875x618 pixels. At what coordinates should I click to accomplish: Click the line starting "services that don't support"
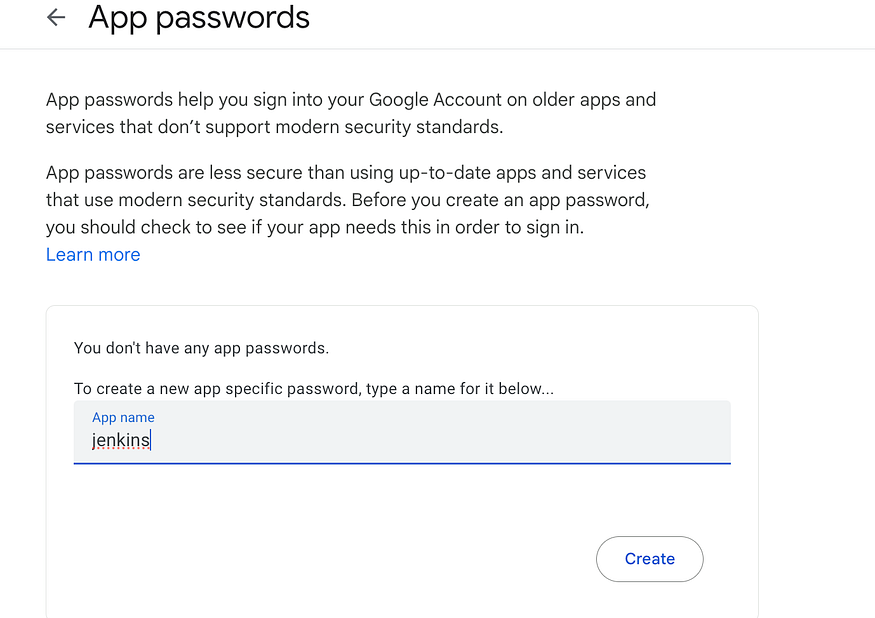[x=274, y=127]
